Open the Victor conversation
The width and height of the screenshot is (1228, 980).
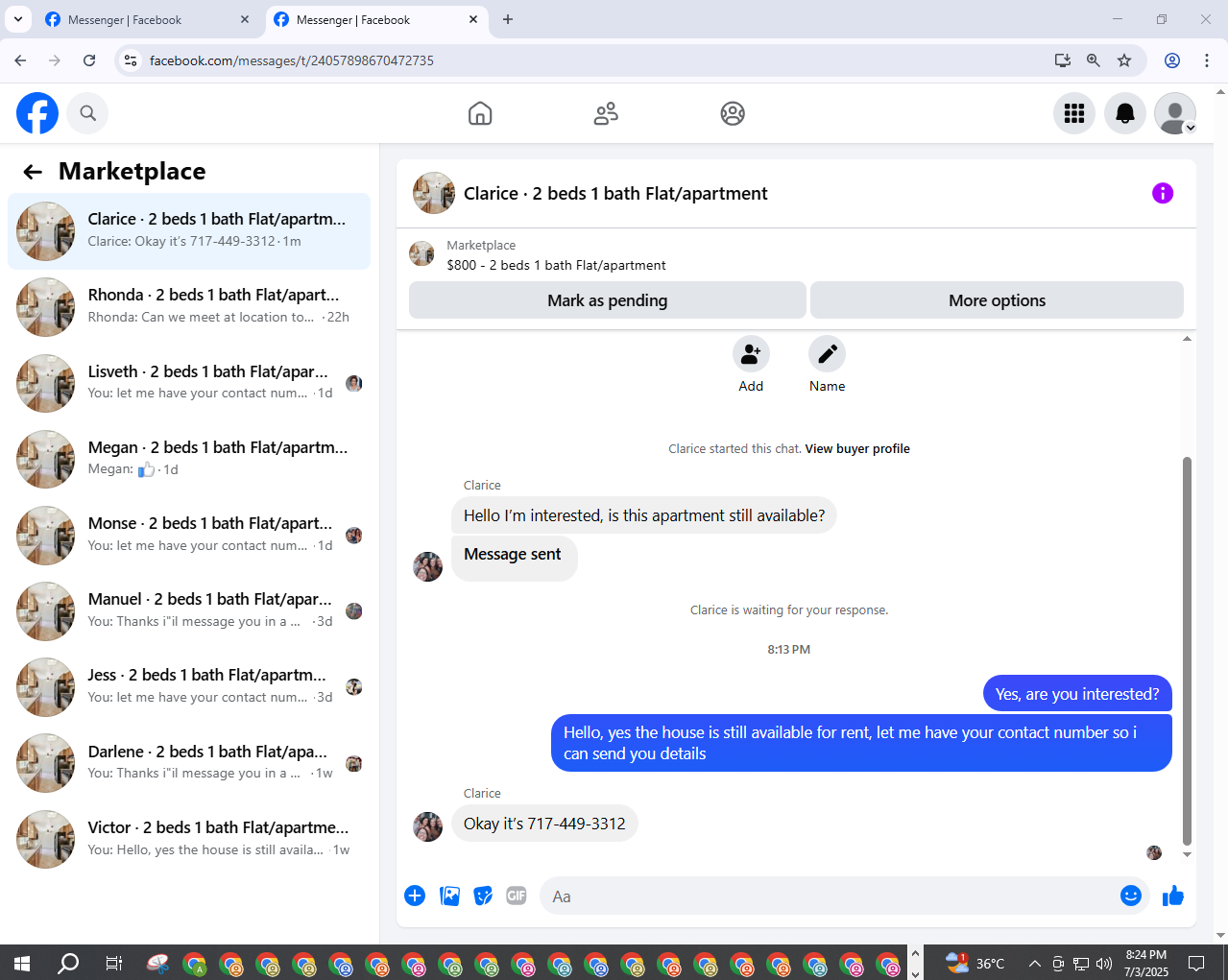click(x=189, y=839)
